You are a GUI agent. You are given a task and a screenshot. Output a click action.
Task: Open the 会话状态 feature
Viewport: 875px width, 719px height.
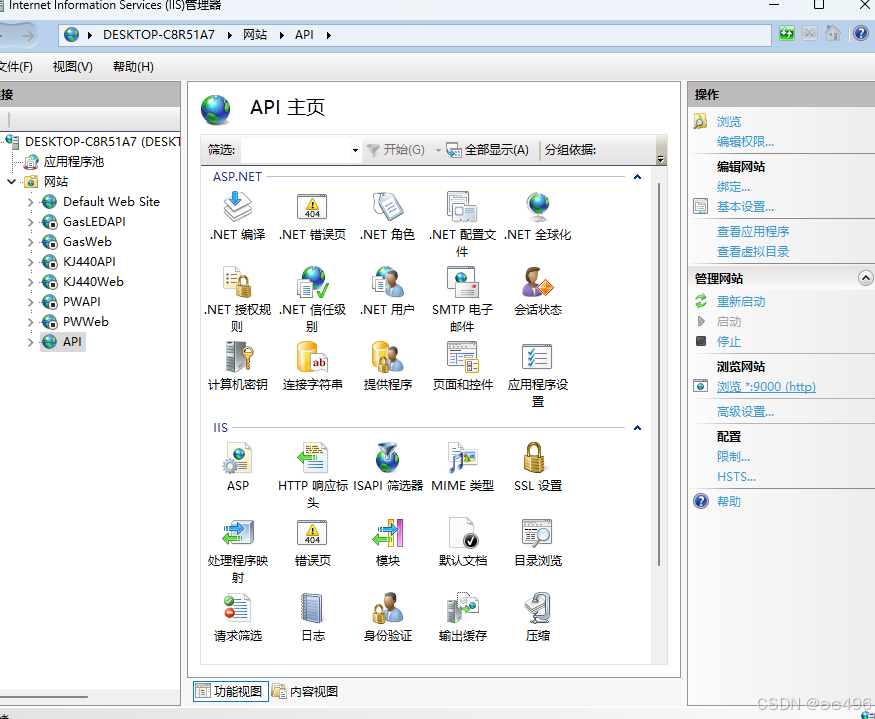point(537,291)
